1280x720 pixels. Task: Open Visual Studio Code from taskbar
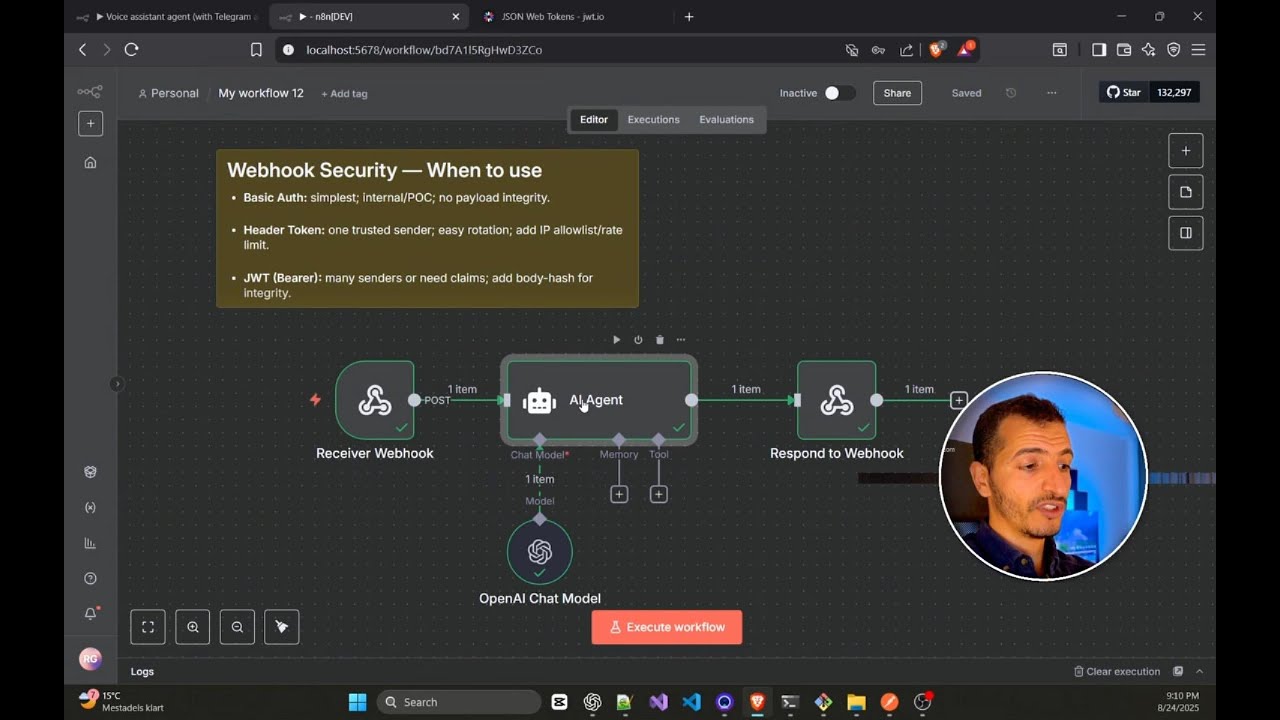coord(691,702)
